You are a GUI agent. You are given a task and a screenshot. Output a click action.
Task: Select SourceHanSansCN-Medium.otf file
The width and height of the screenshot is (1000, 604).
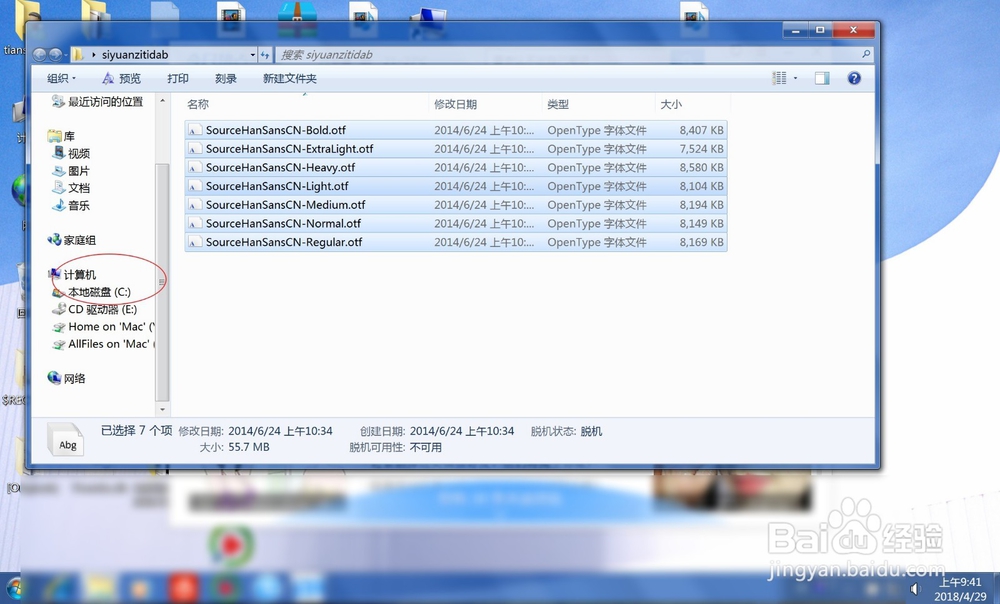(456, 205)
